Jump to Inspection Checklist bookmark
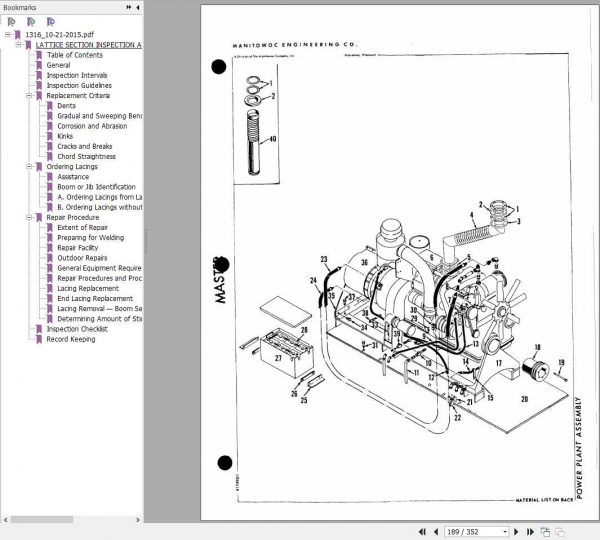 pos(77,329)
